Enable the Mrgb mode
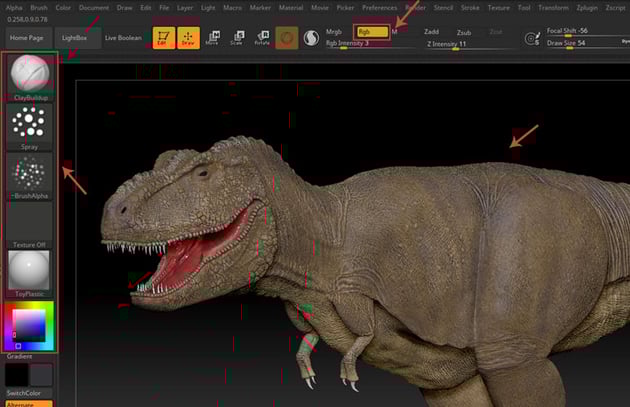 pyautogui.click(x=334, y=32)
